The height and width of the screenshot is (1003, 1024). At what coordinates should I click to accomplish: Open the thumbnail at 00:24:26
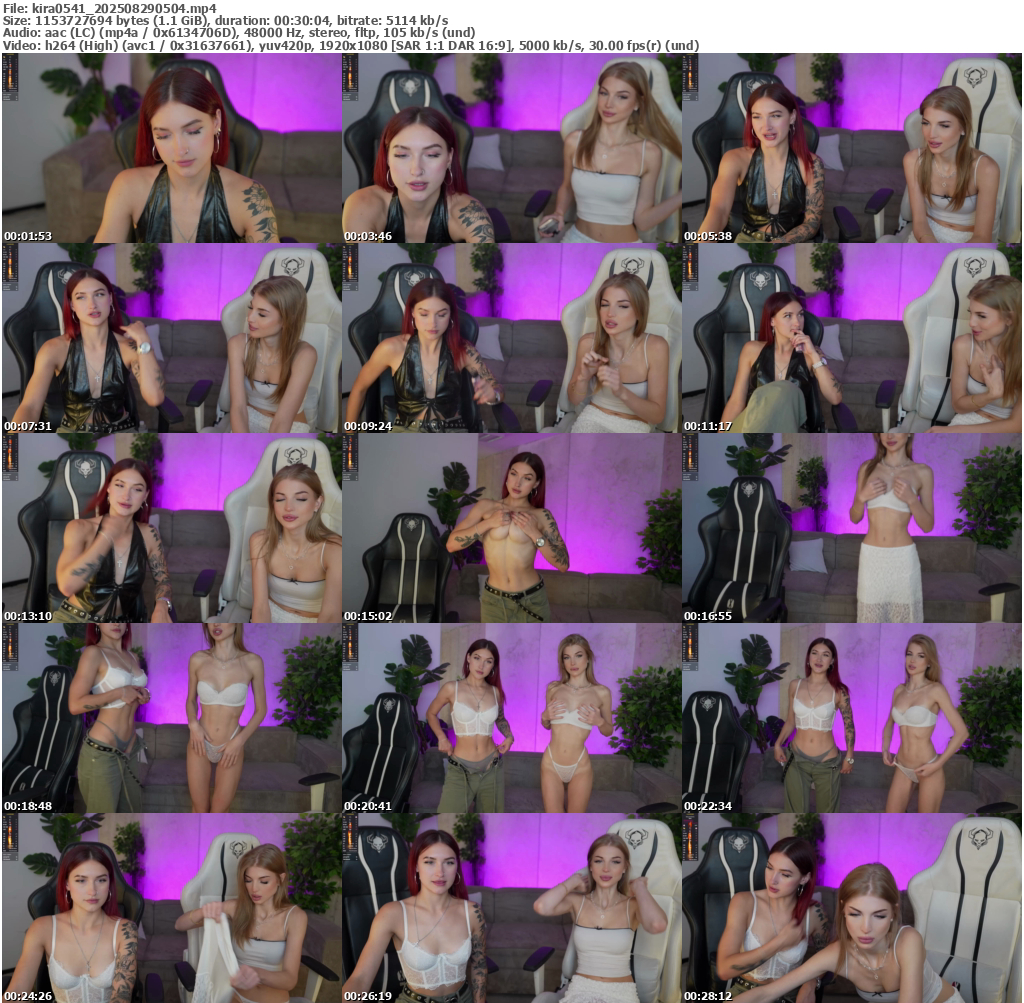[x=171, y=908]
